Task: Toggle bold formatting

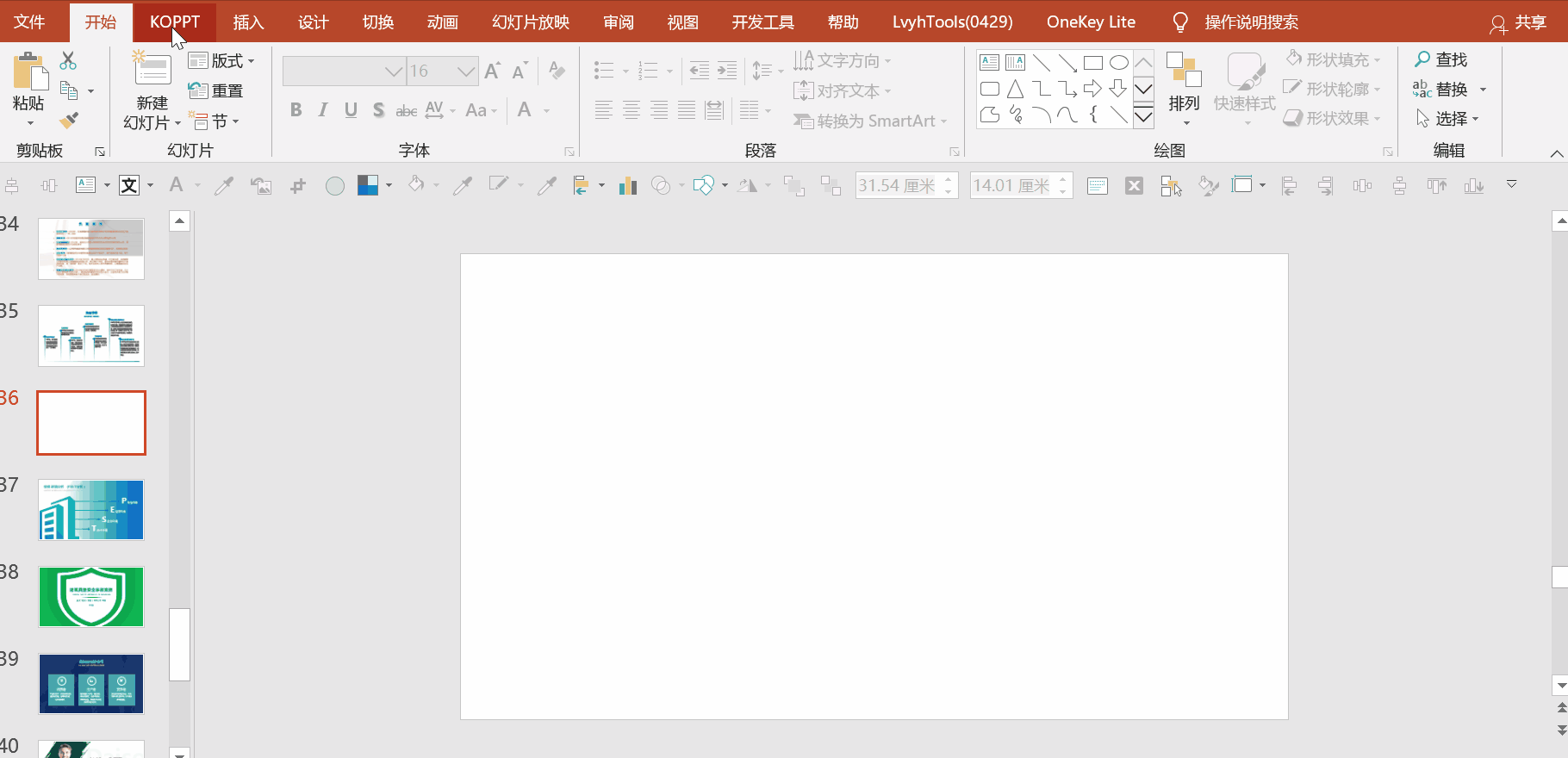Action: click(x=296, y=110)
